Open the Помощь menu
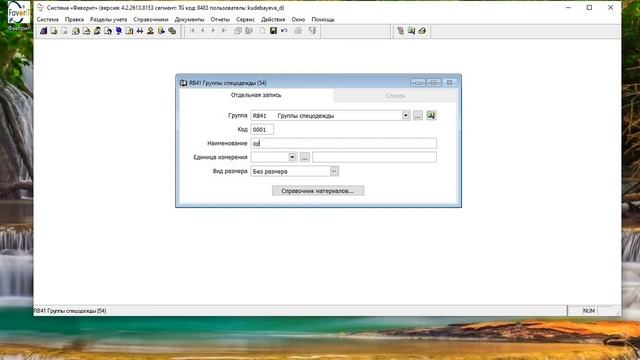The width and height of the screenshot is (640, 360). tap(323, 20)
